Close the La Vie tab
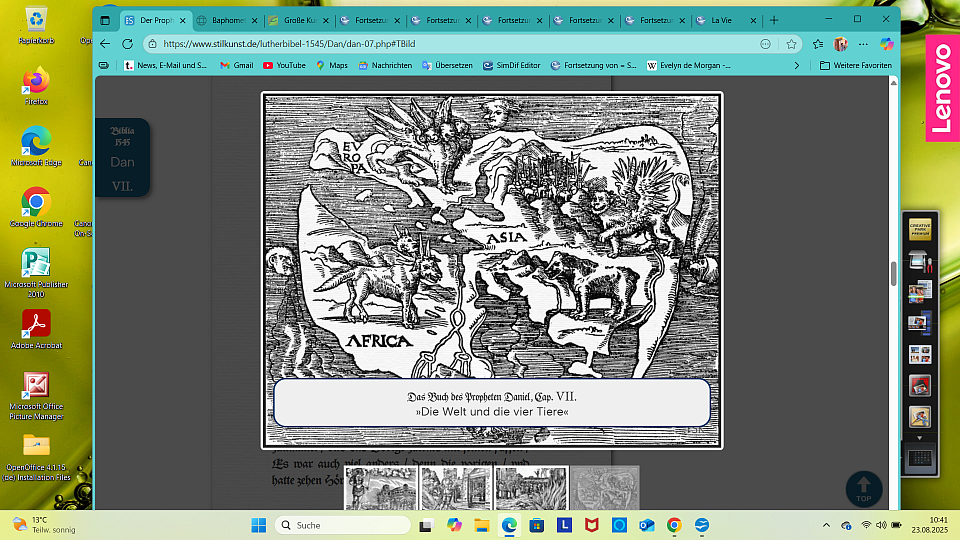This screenshot has width=960, height=540. (x=753, y=20)
